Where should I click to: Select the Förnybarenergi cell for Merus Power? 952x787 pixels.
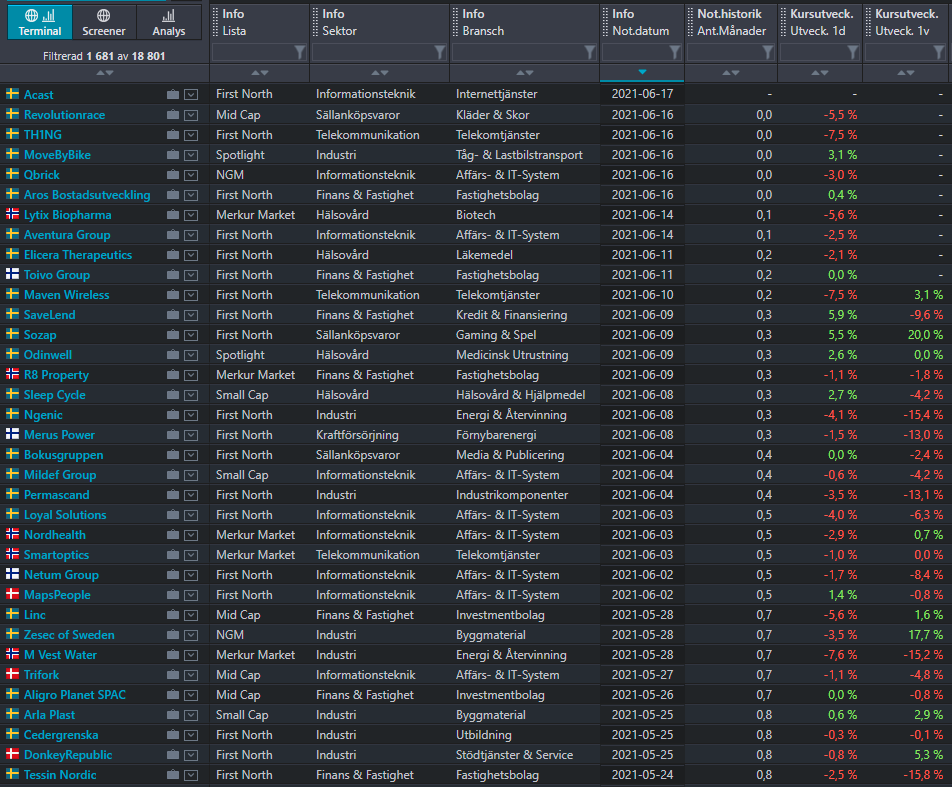496,435
